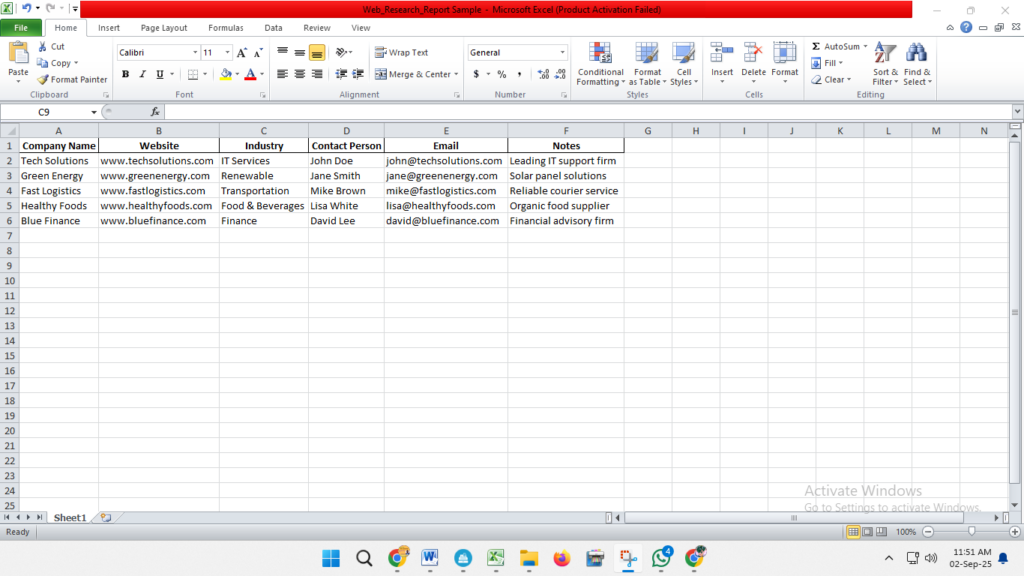The width and height of the screenshot is (1024, 576).
Task: Align cell text to the right
Action: pyautogui.click(x=317, y=74)
